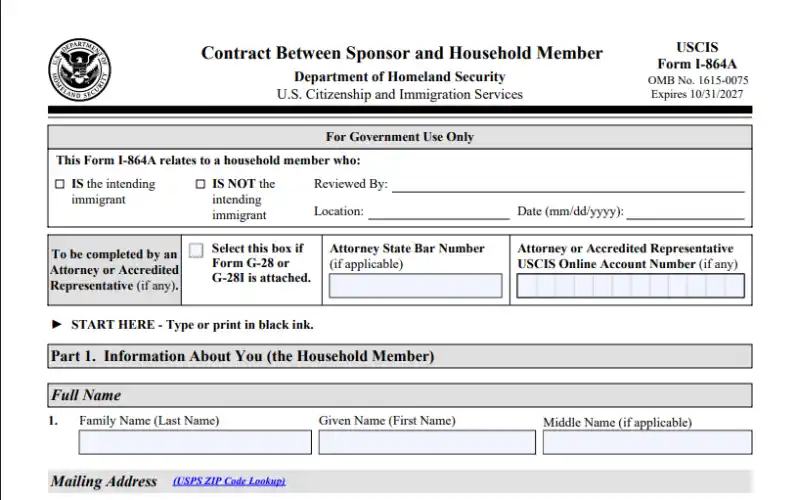
Task: Click the 'Full Name' section heading
Action: click(x=86, y=395)
